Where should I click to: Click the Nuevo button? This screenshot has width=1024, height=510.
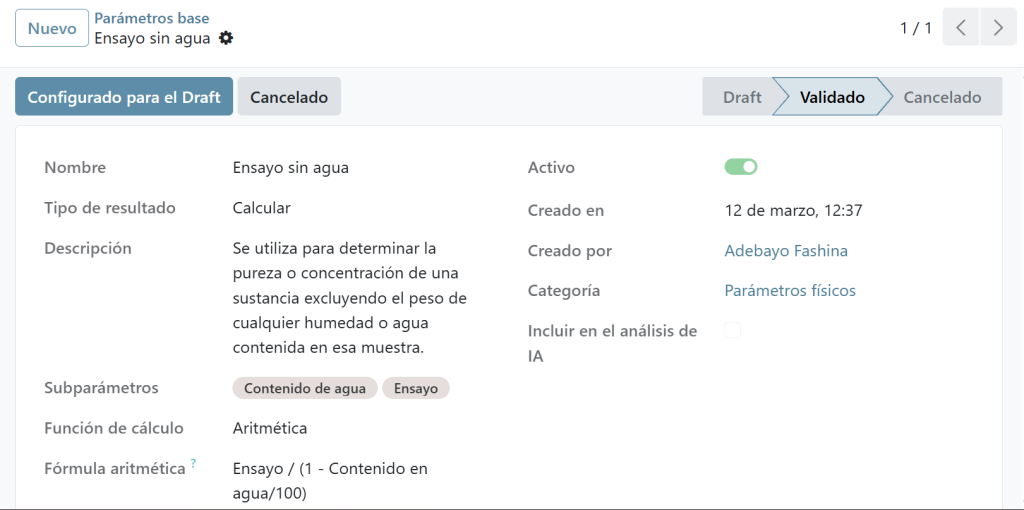[52, 29]
